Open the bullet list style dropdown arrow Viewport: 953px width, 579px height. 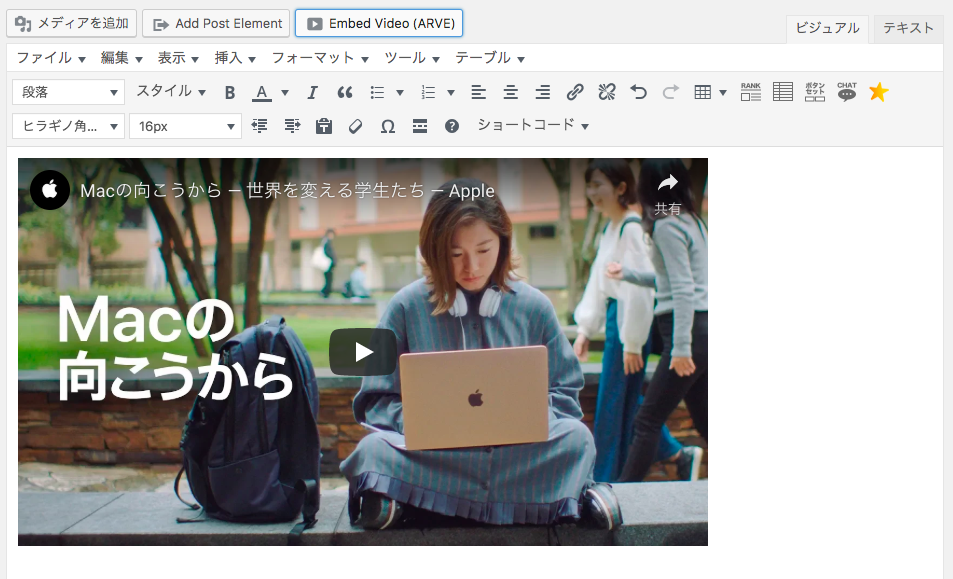point(400,93)
